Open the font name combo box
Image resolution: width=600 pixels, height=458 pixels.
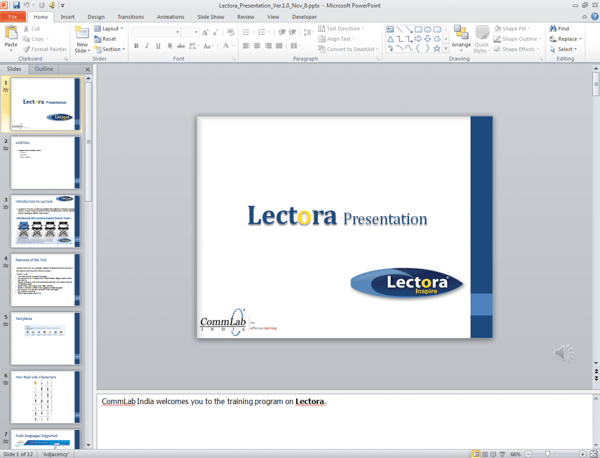[x=155, y=32]
